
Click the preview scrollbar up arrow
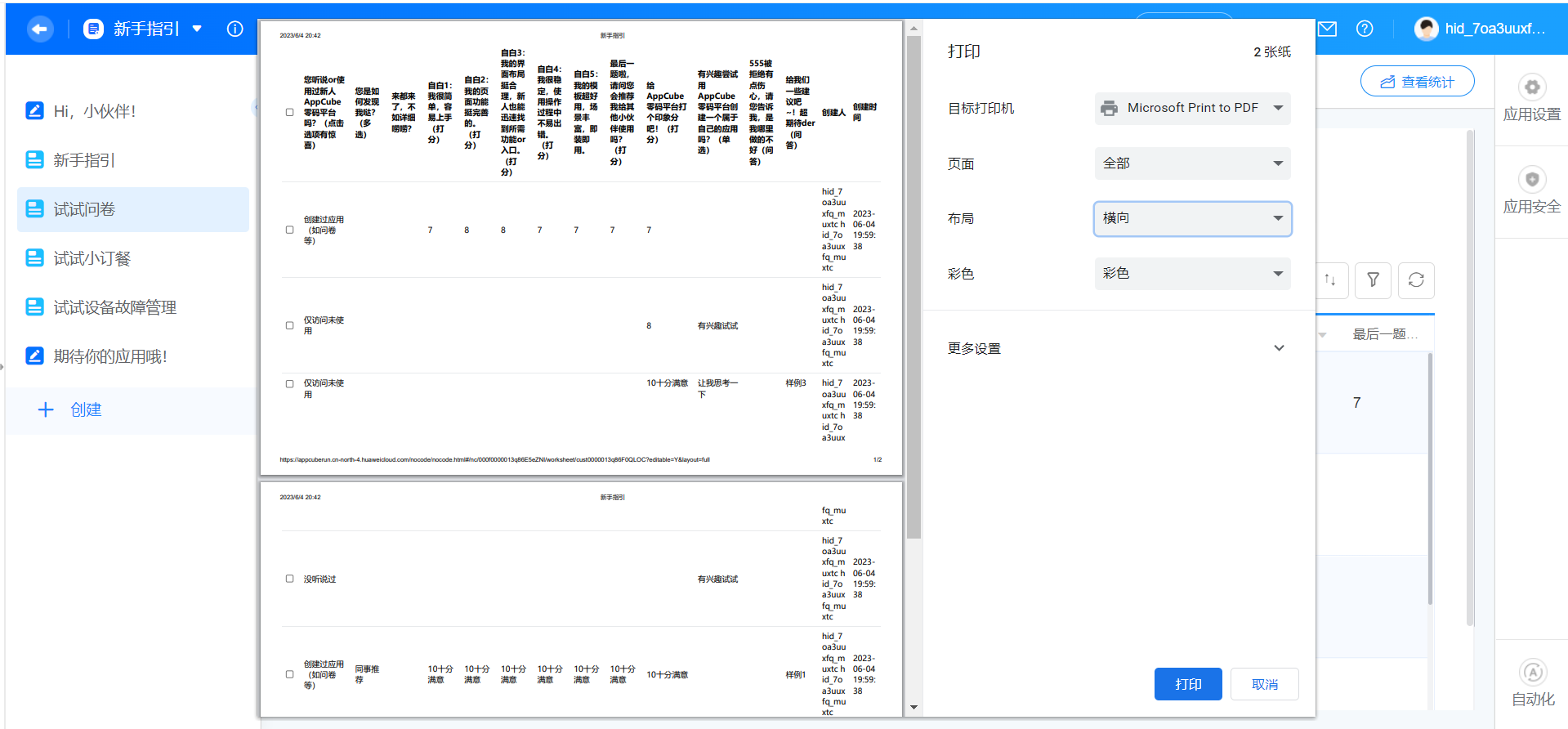(914, 29)
